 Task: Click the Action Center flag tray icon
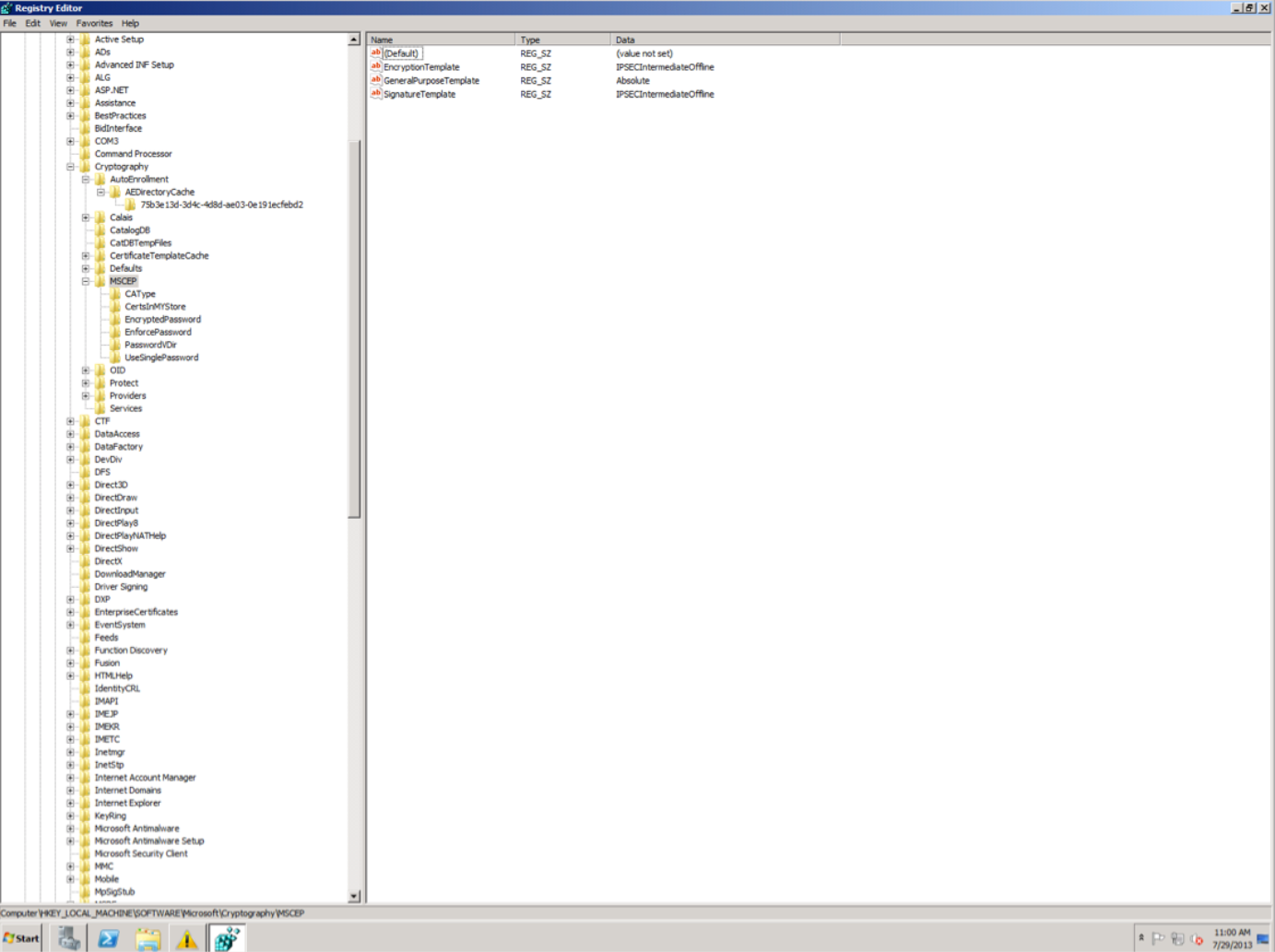click(x=1158, y=939)
